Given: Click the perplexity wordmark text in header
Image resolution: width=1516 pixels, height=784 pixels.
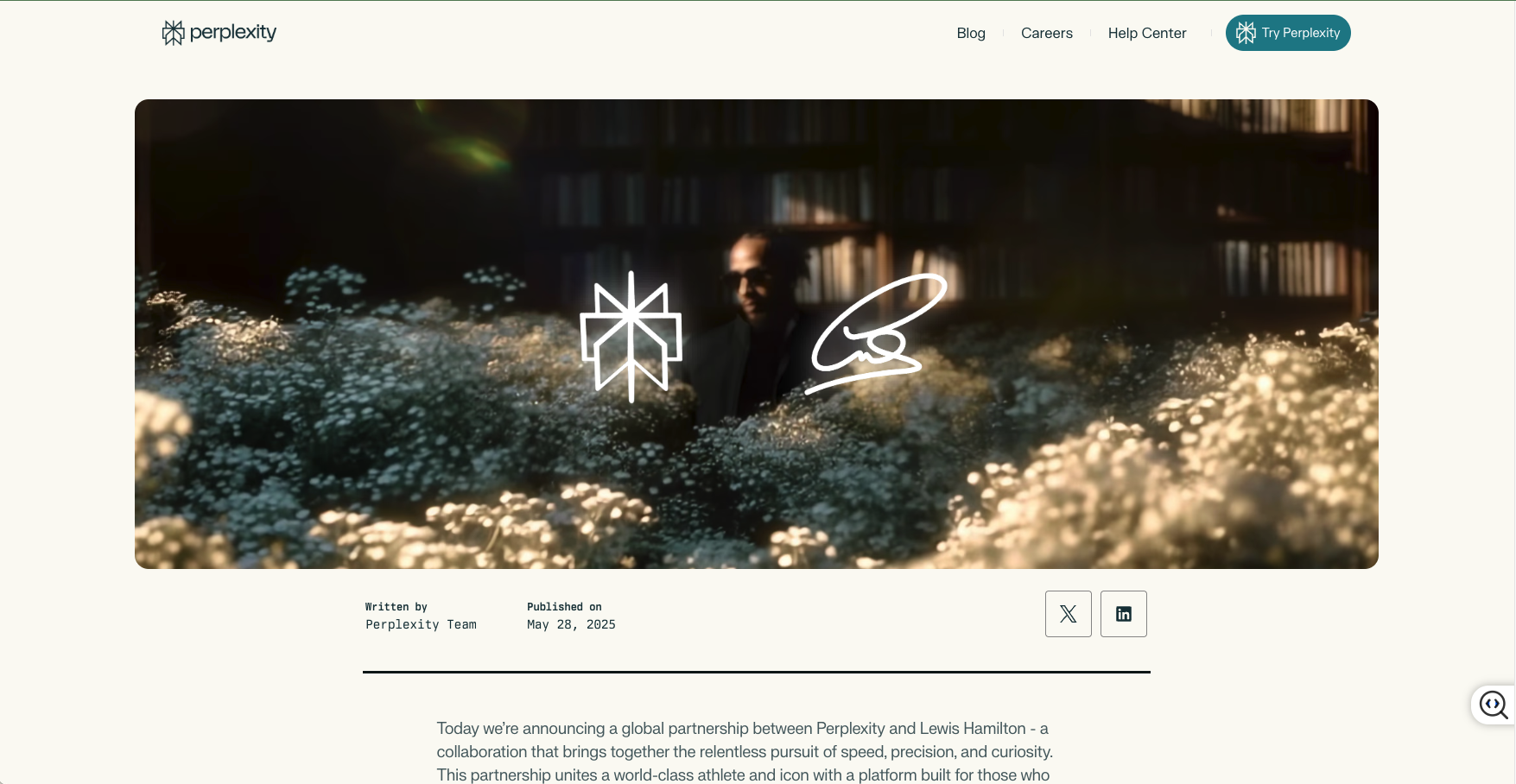Looking at the screenshot, I should [x=233, y=33].
